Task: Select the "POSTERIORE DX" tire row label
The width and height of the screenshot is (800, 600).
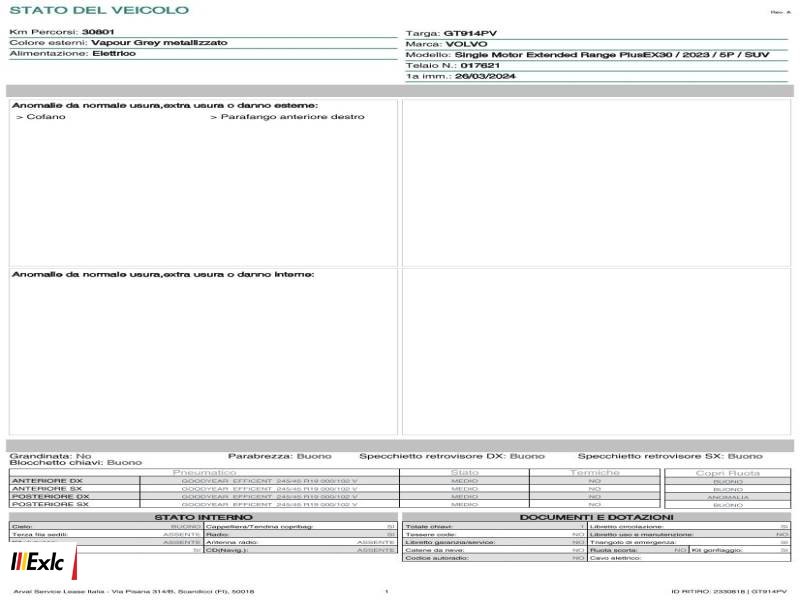Action: click(x=51, y=496)
